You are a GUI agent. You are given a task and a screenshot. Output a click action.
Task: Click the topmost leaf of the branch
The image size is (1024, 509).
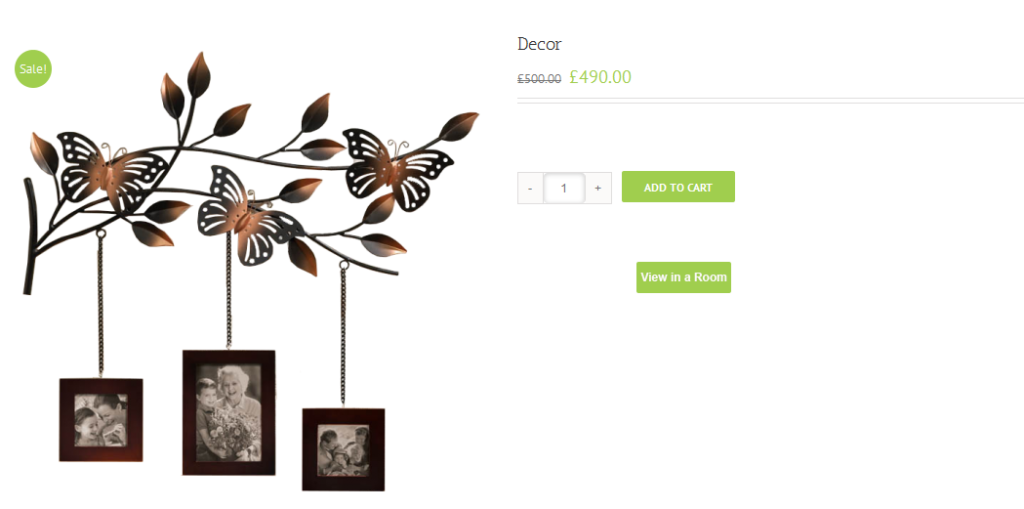click(x=199, y=75)
